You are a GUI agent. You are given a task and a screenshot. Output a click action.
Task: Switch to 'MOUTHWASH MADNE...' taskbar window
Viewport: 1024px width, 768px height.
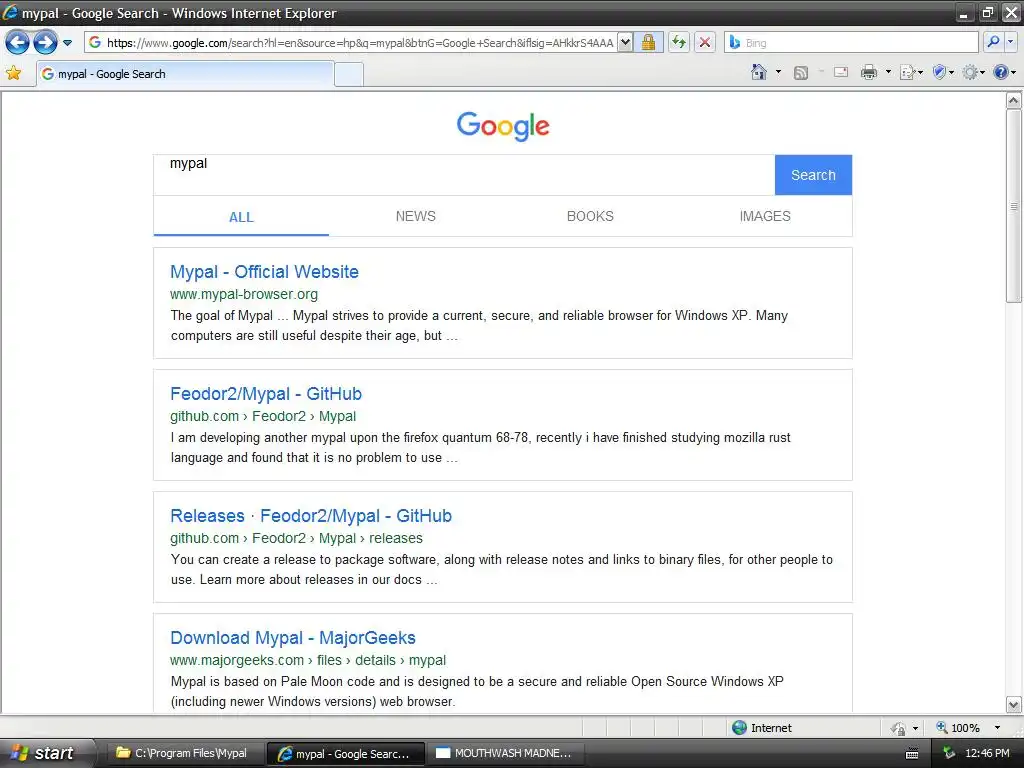(x=505, y=753)
